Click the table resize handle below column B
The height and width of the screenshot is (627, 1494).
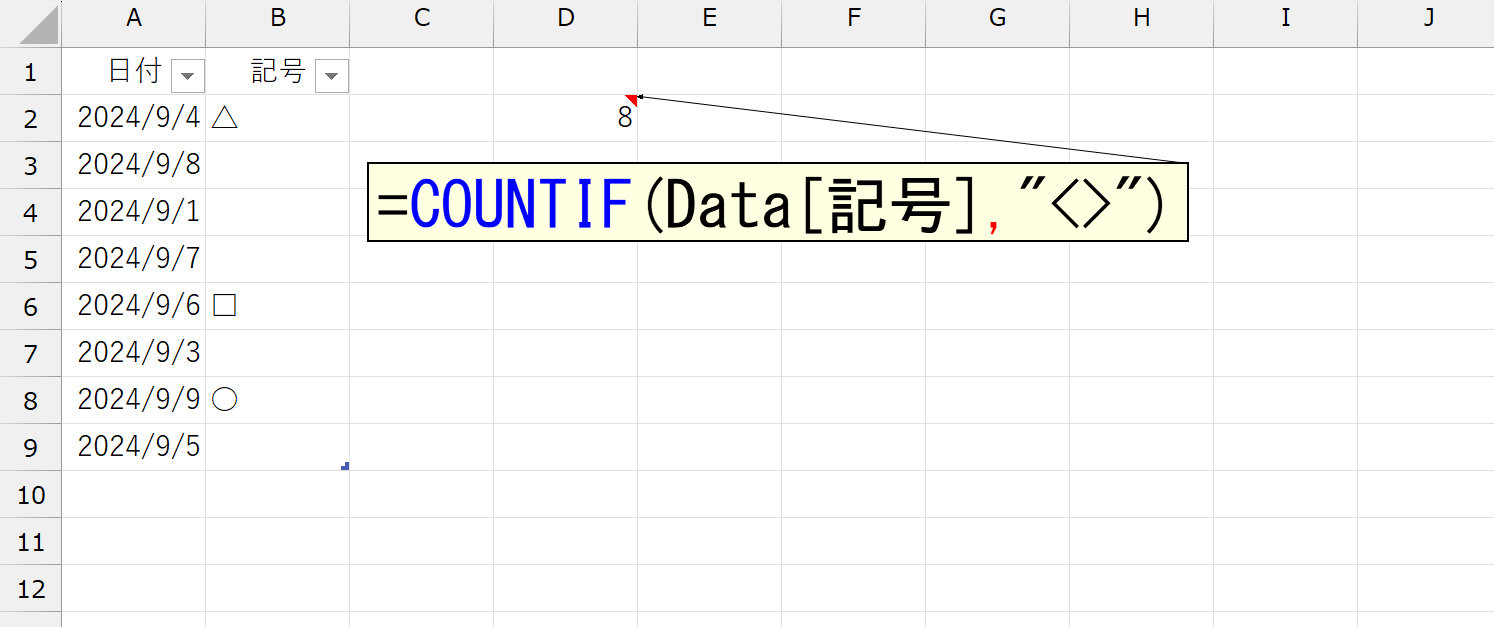[345, 466]
